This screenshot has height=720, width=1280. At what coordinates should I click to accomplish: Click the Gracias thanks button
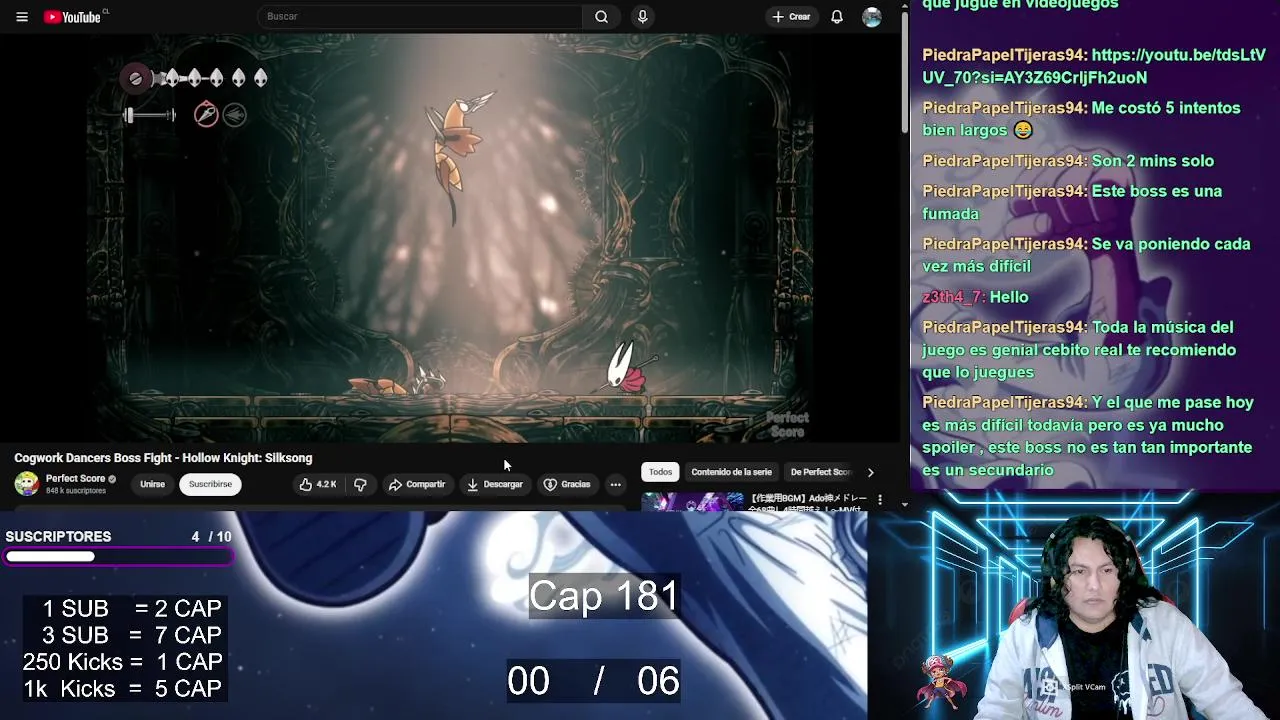[567, 484]
